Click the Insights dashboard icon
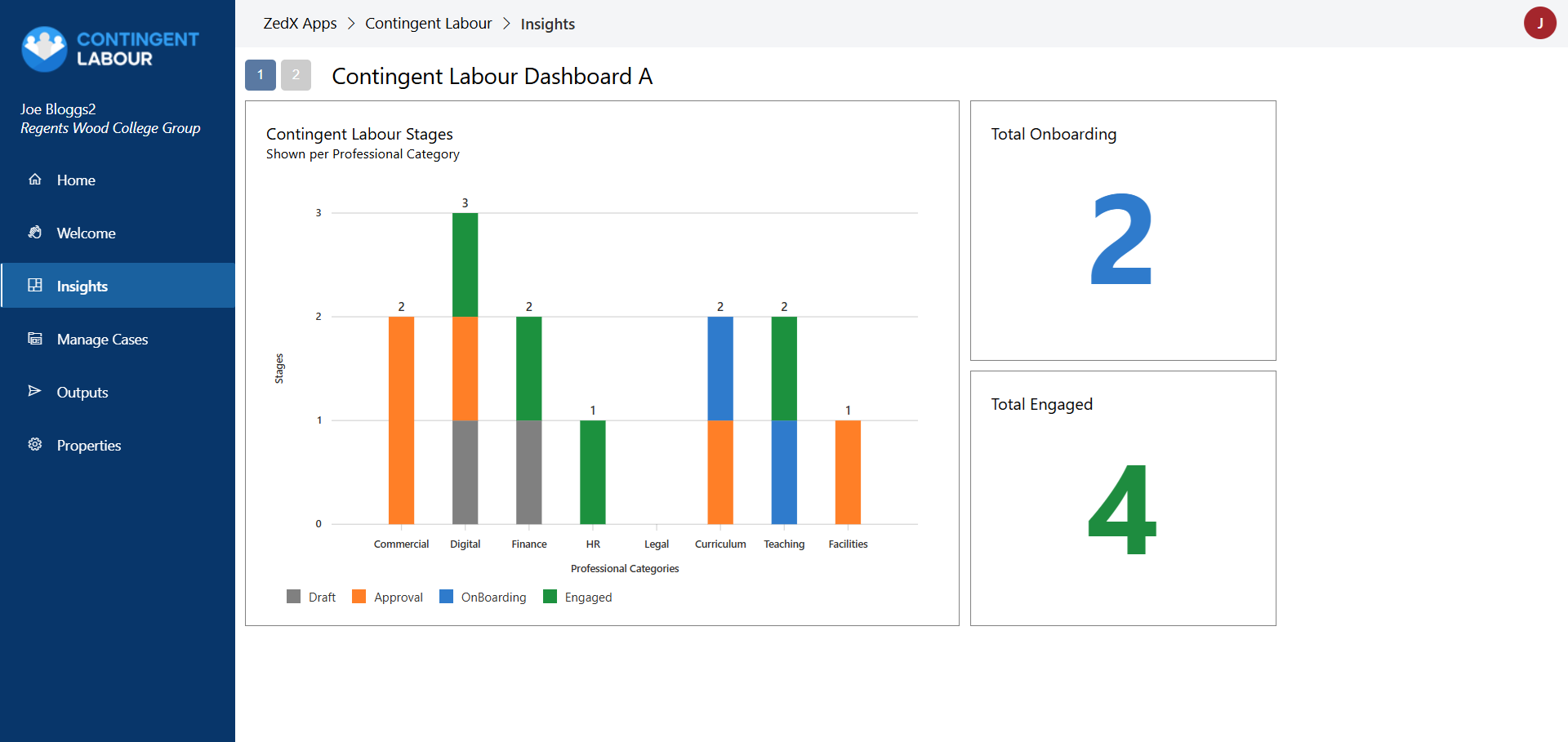 click(x=35, y=286)
